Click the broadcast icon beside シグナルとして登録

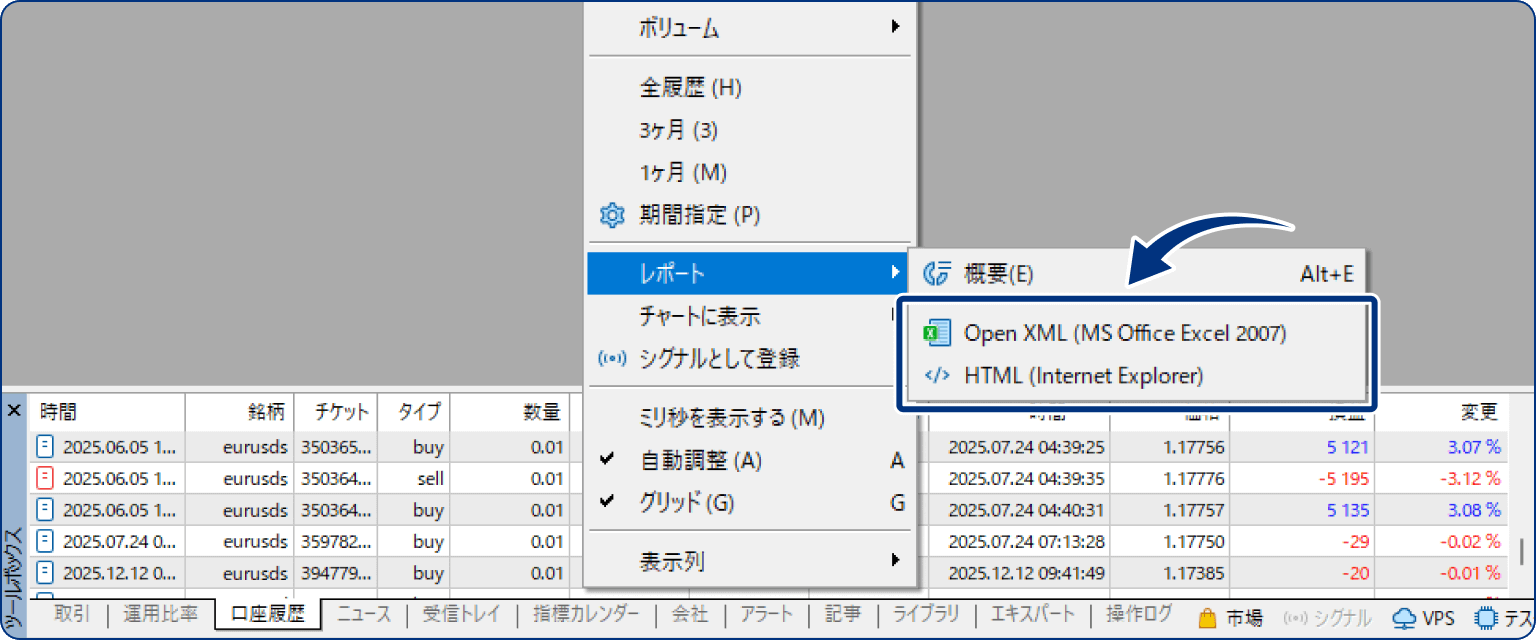click(x=612, y=358)
